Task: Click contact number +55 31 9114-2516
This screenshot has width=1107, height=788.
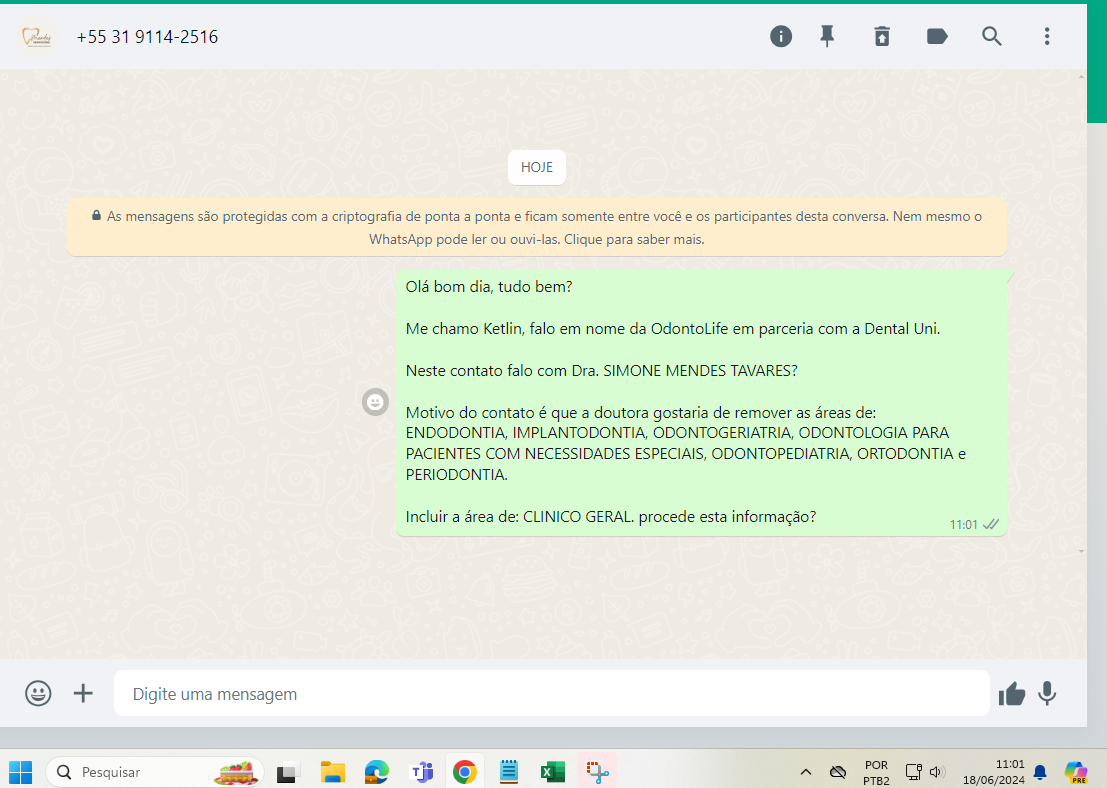Action: click(x=148, y=37)
